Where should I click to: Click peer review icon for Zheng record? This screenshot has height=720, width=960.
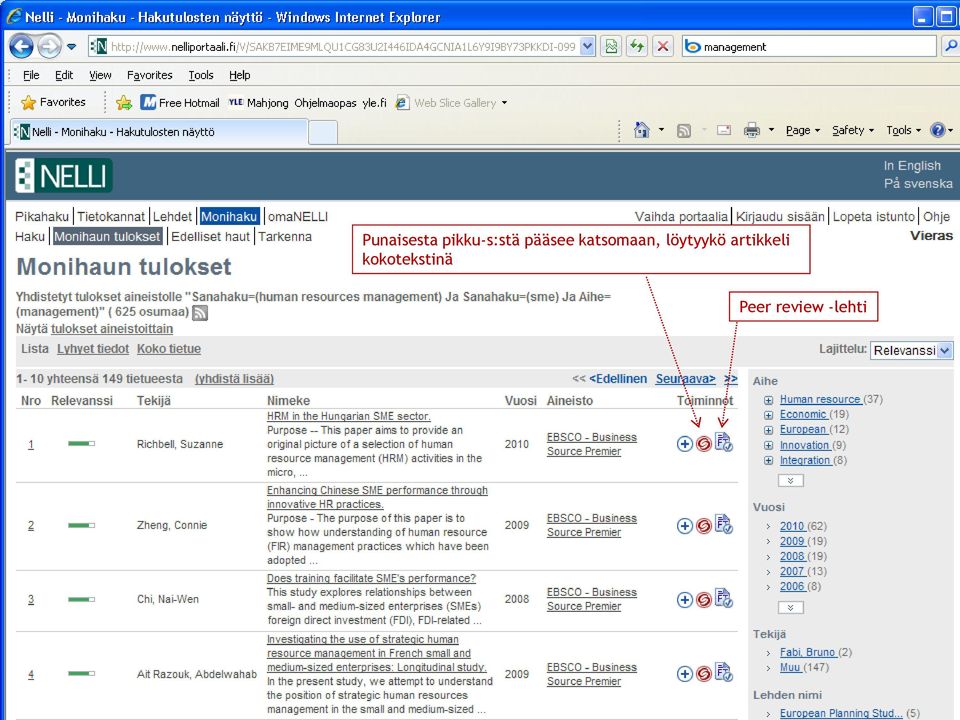pos(724,524)
